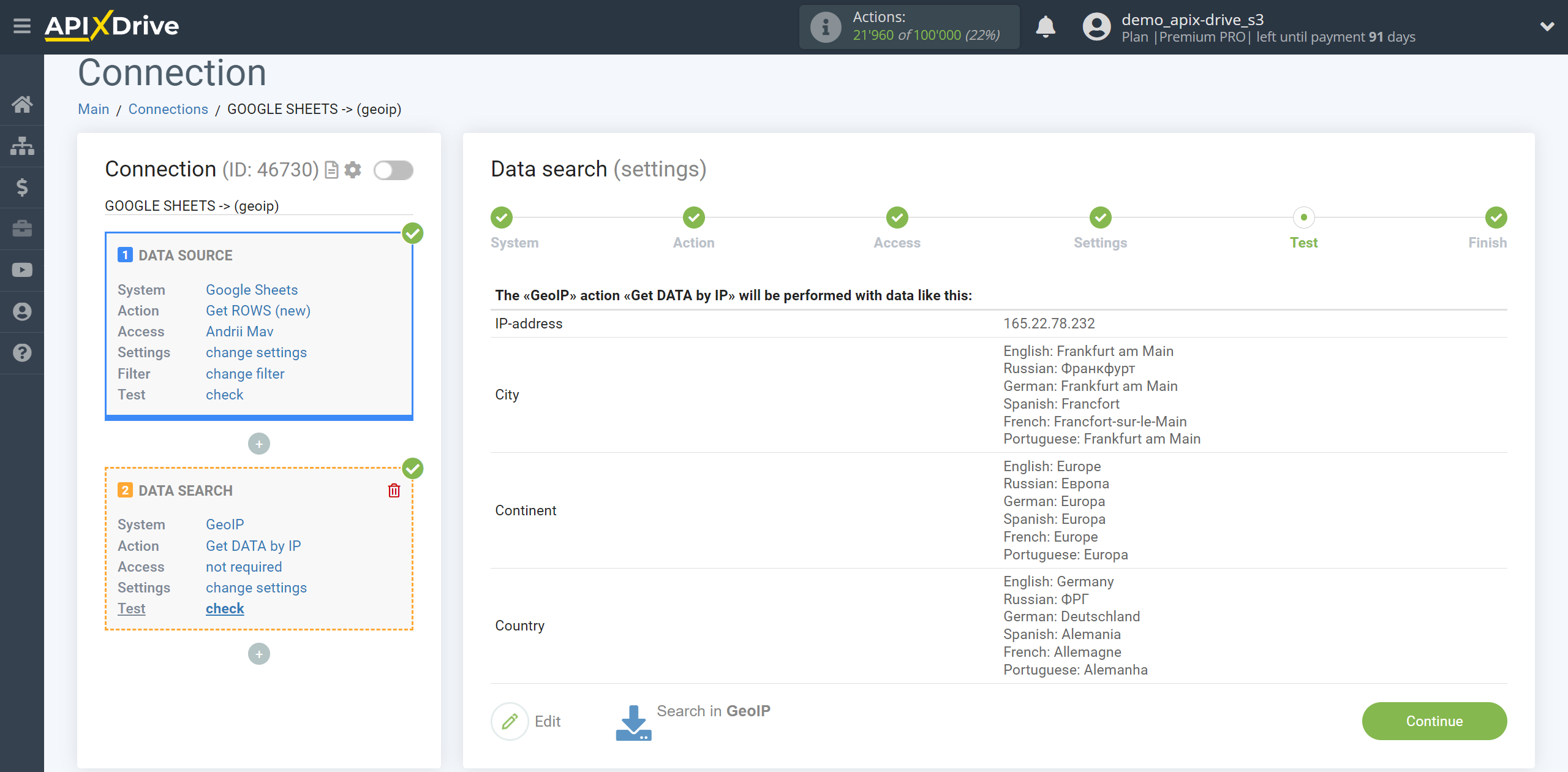Click the IP value 165.22.78.232
The width and height of the screenshot is (1568, 772).
1049,324
